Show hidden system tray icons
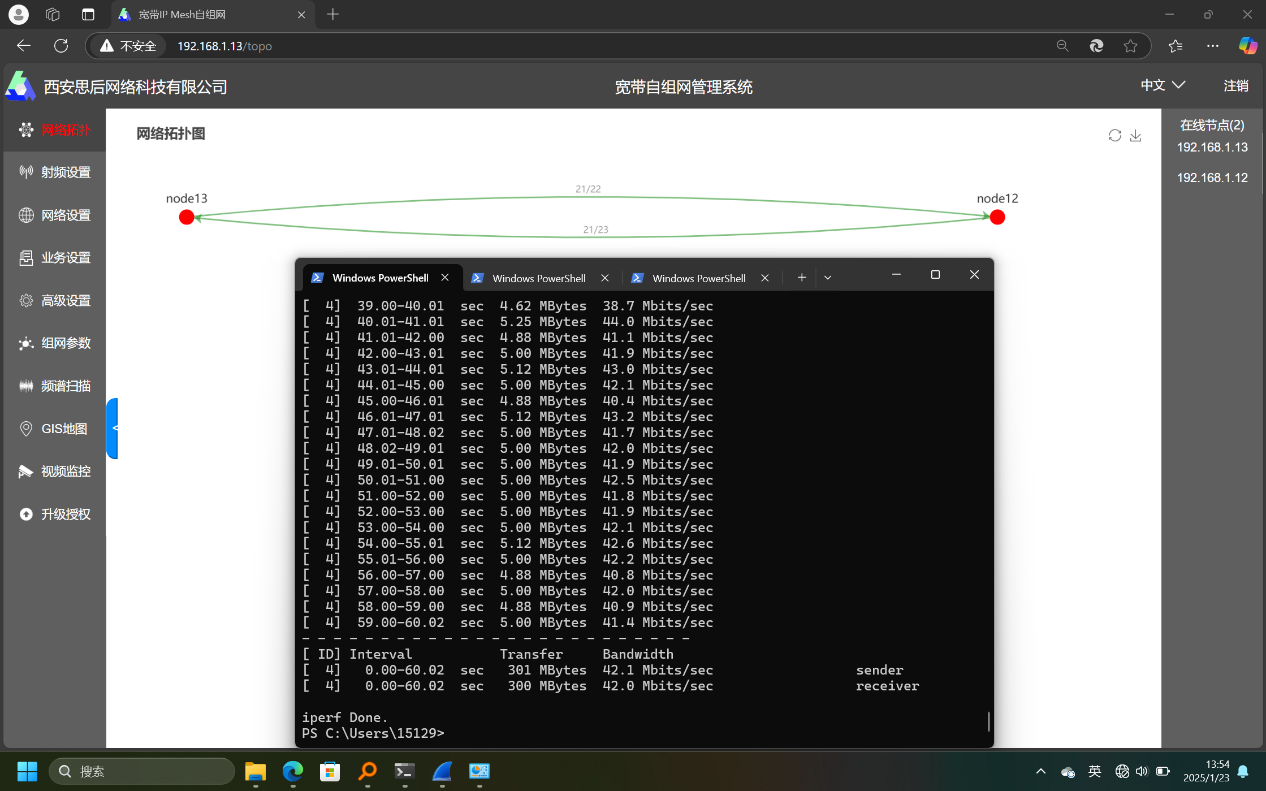The image size is (1266, 791). tap(1040, 772)
